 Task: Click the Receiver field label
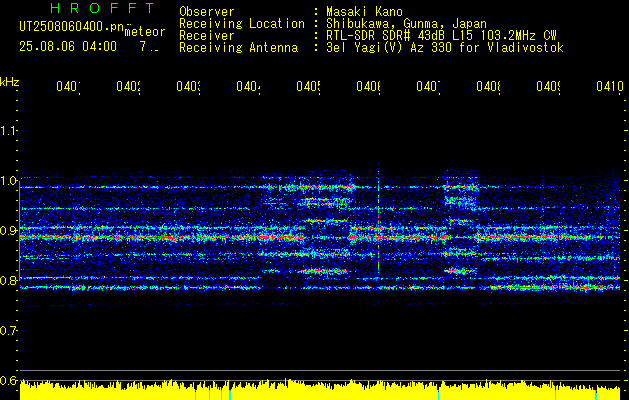[x=207, y=36]
